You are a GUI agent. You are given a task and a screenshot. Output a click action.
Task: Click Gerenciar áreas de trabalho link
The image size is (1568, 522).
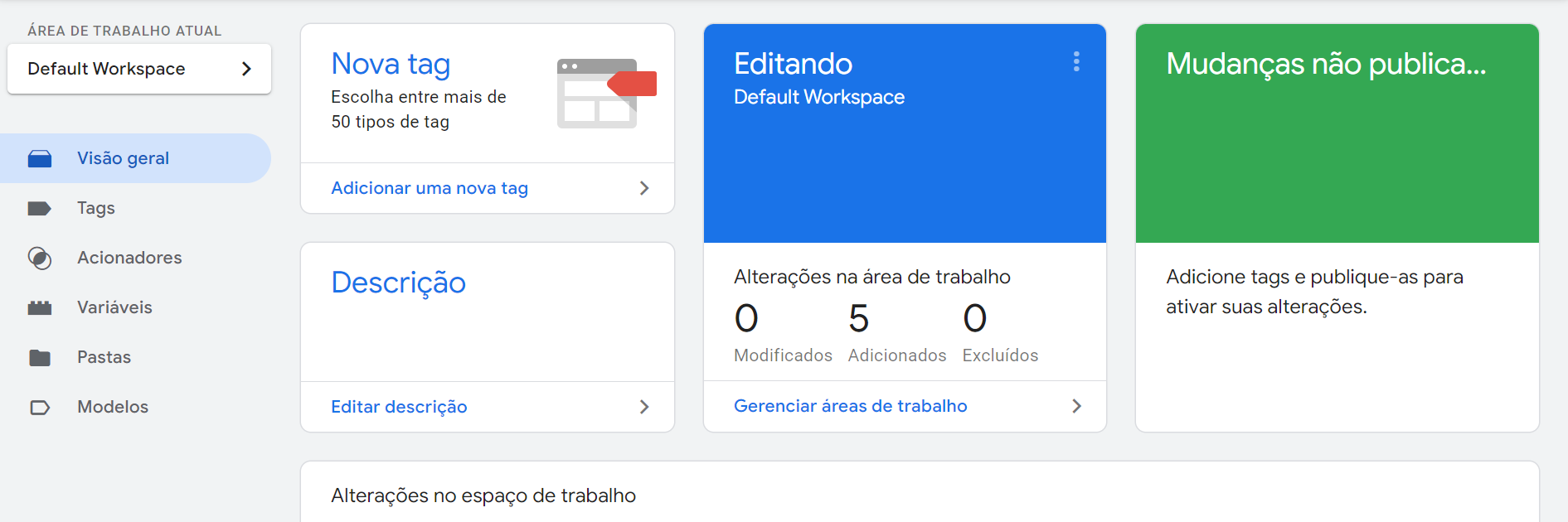(851, 406)
